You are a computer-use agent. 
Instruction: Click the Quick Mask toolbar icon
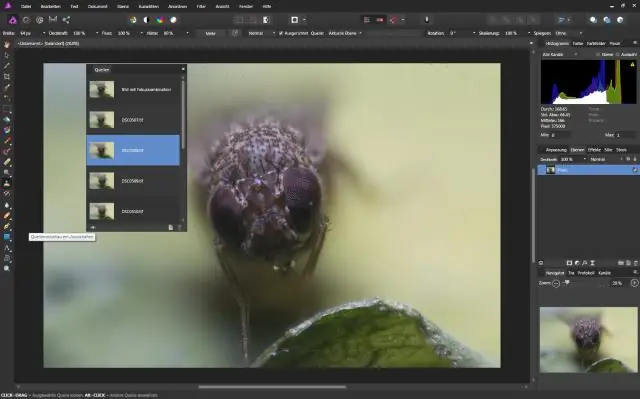(x=295, y=20)
